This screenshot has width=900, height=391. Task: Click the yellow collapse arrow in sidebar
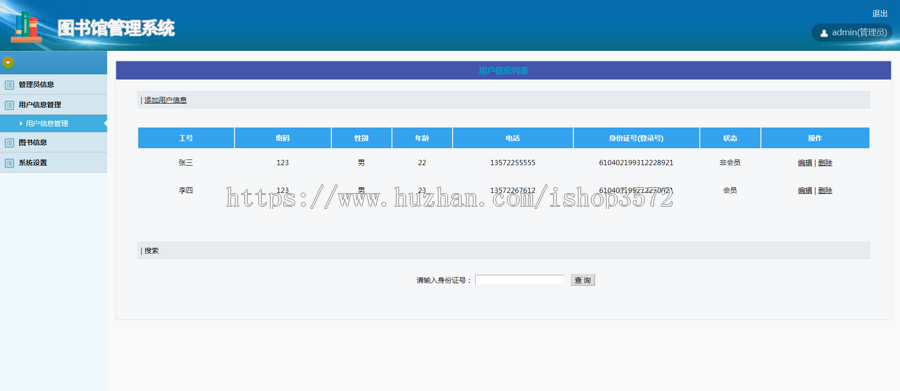(x=8, y=63)
